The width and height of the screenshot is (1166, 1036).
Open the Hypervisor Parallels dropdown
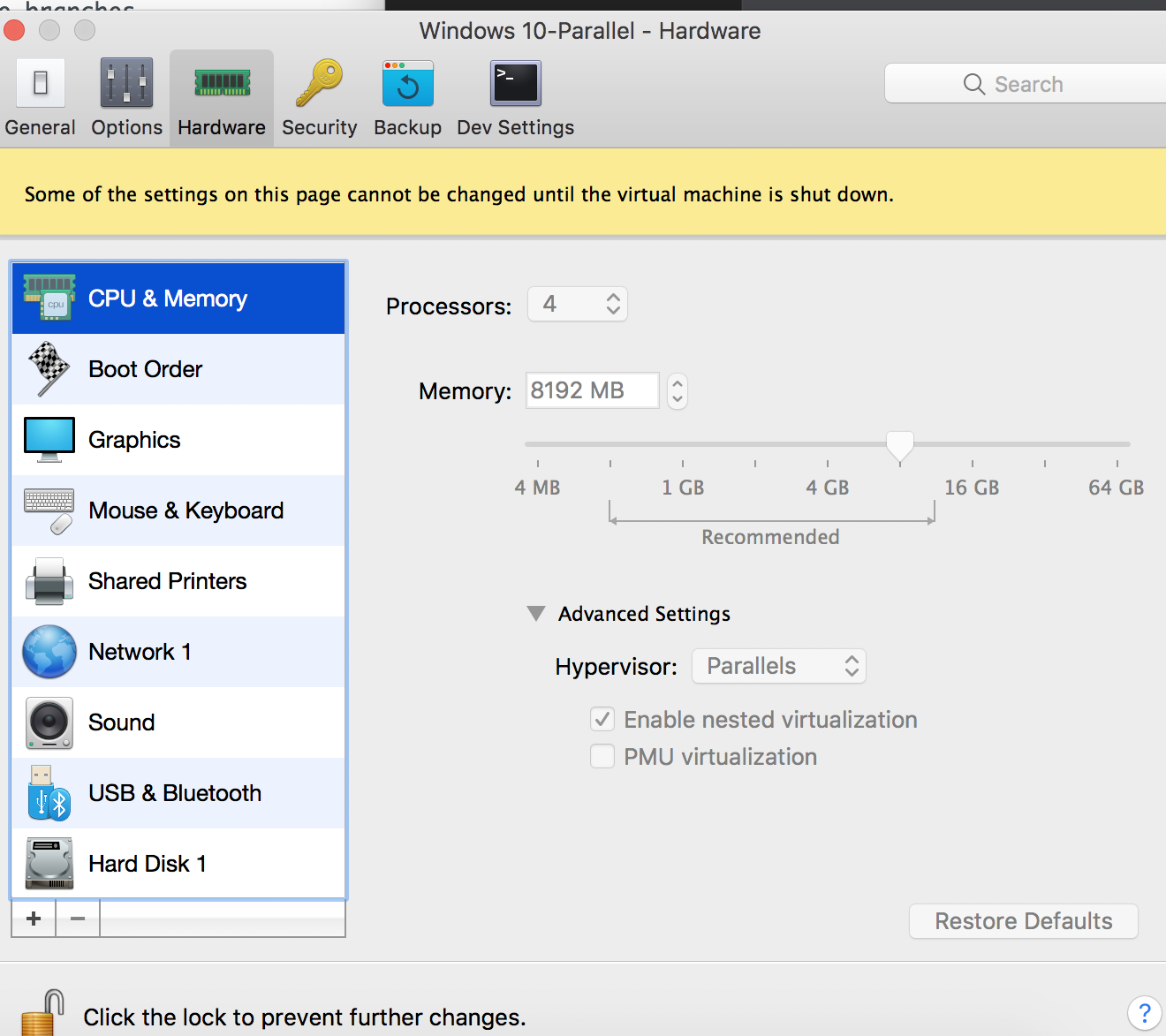[x=779, y=666]
